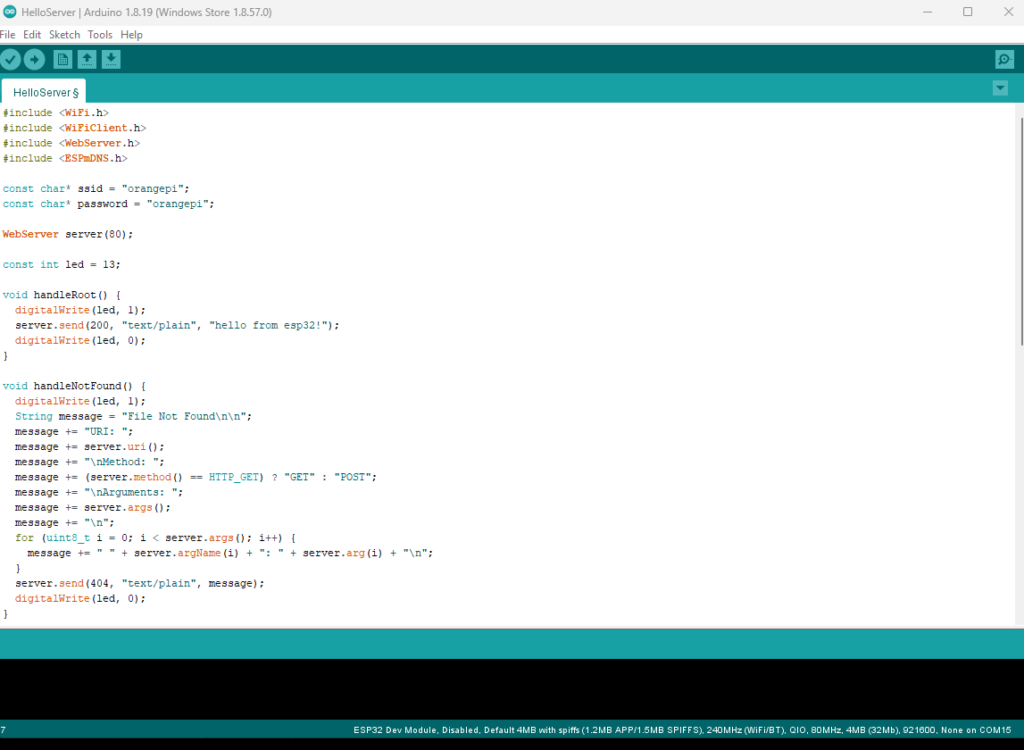This screenshot has width=1024, height=750.
Task: Click the #include <WiFiClient.h> line
Action: coord(74,127)
